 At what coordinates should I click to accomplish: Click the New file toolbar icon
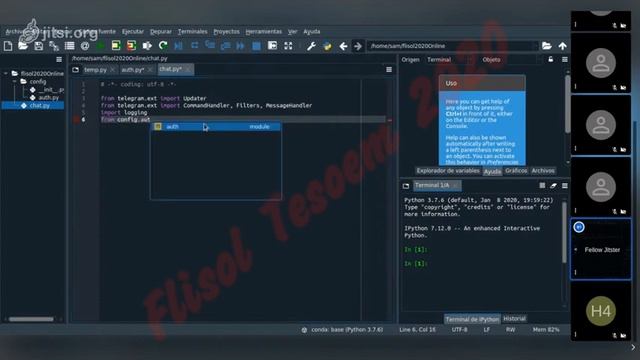(8, 46)
